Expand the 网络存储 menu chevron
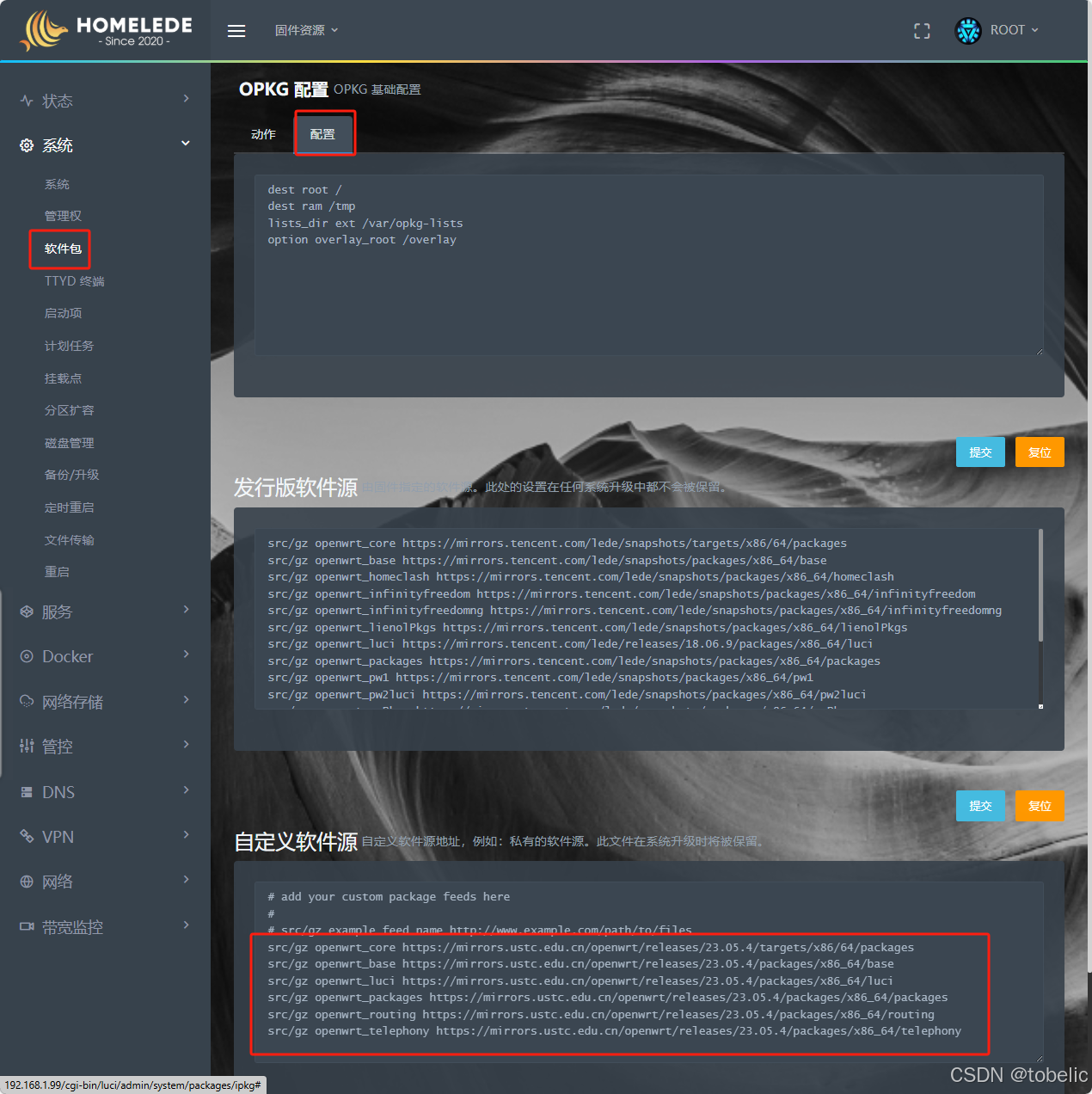 pos(187,700)
